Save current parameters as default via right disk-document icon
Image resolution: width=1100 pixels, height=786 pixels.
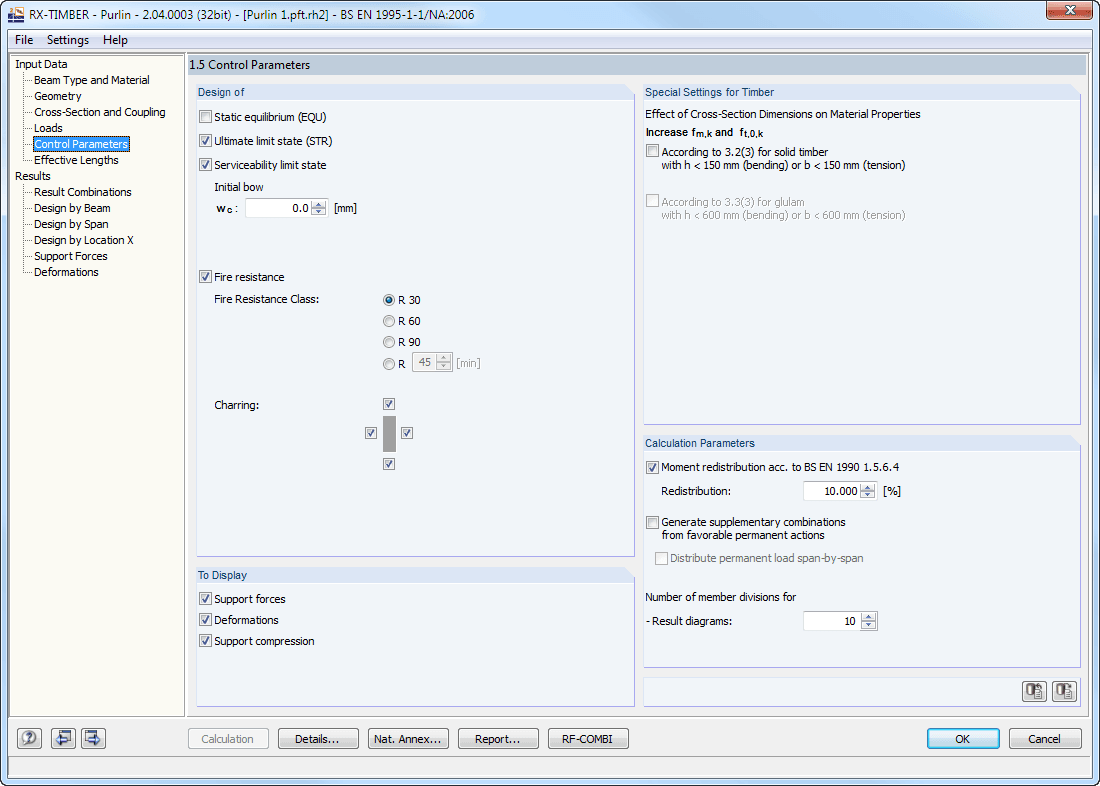pos(1065,691)
